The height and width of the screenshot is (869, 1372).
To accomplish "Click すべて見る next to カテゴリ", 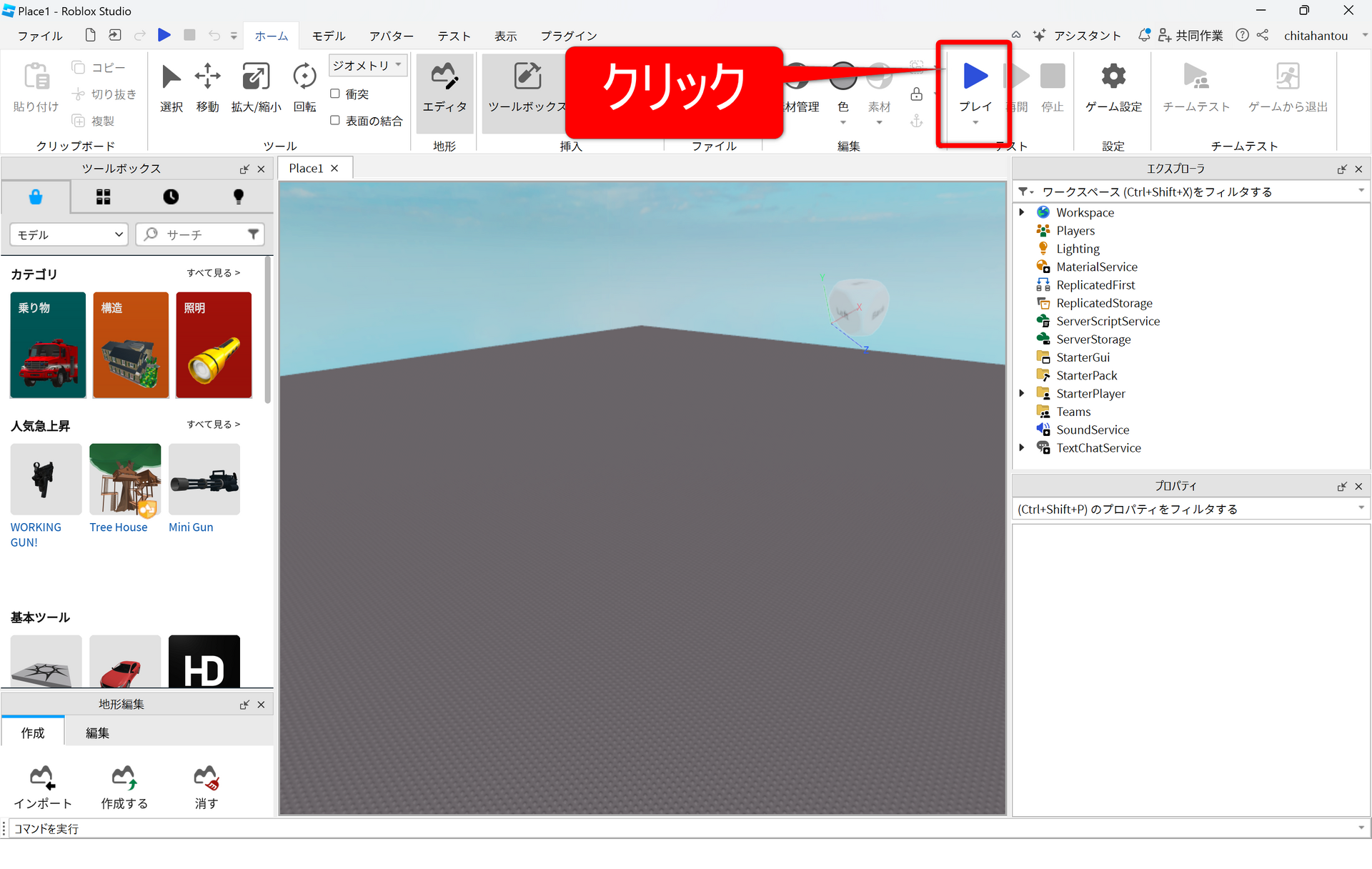I will pyautogui.click(x=213, y=273).
